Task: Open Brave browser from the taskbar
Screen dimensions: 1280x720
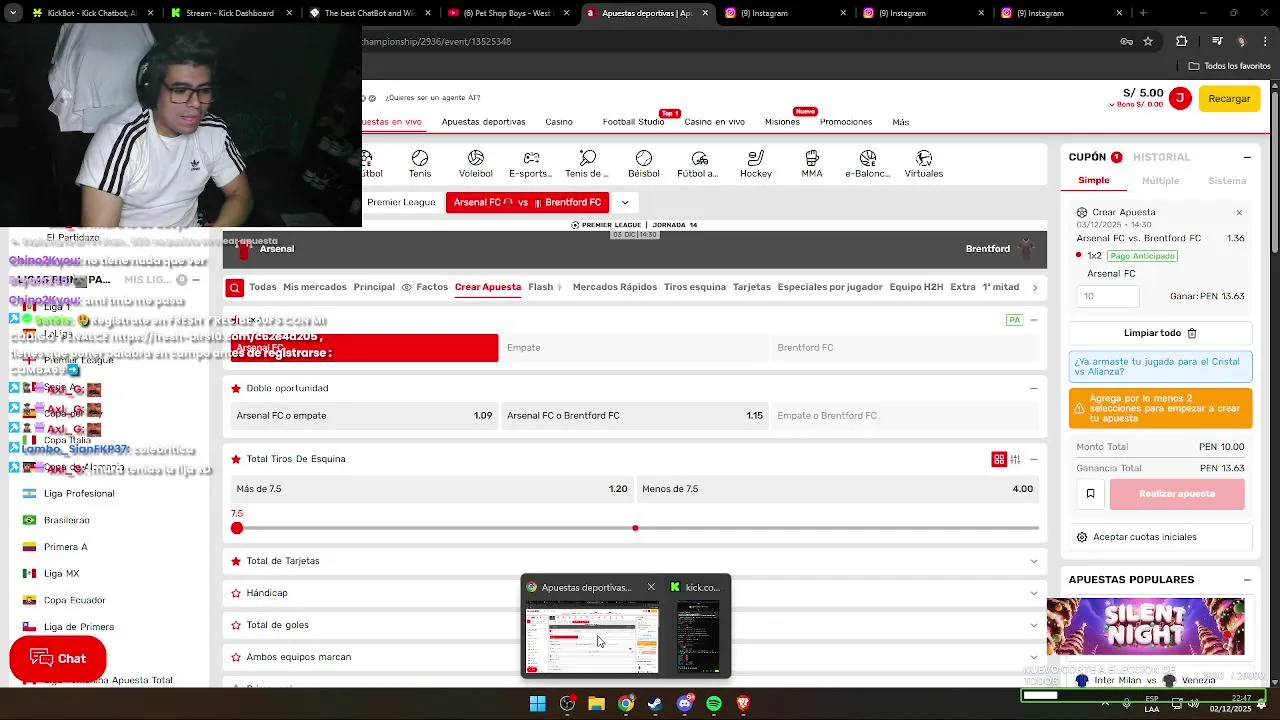Action: point(743,704)
